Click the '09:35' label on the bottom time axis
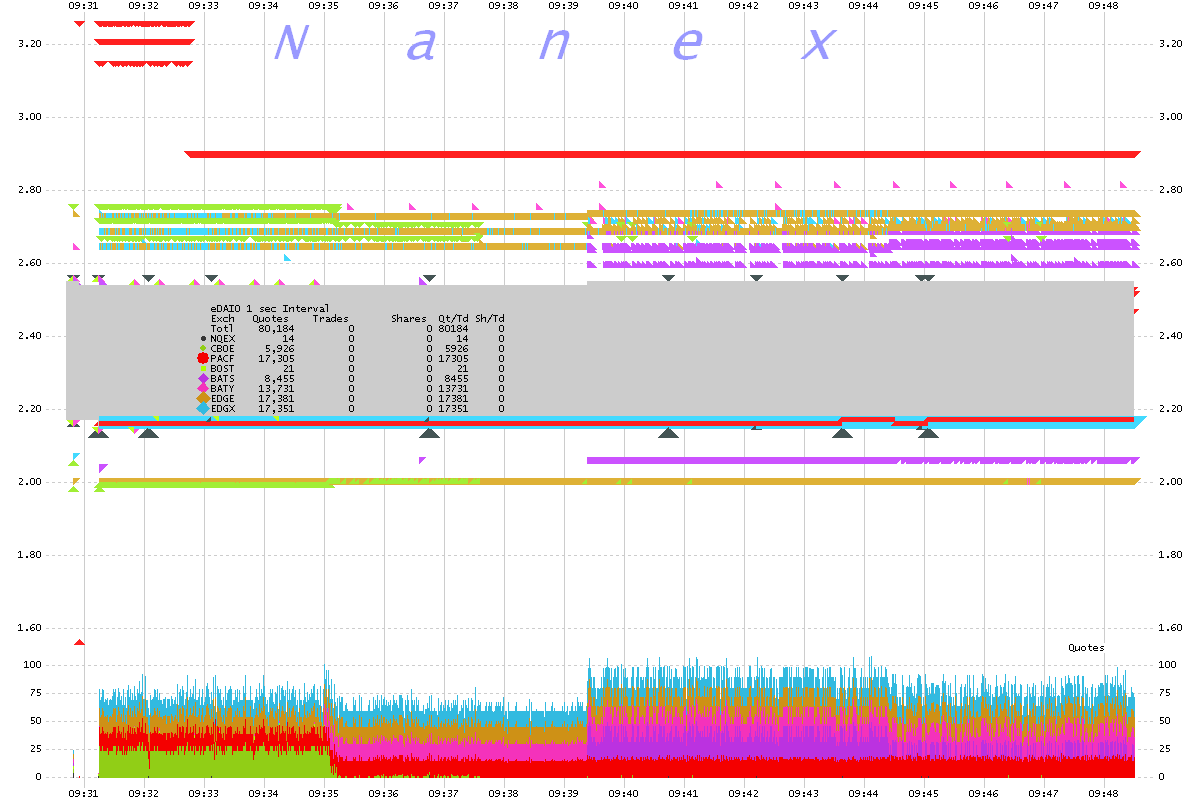This screenshot has height=800, width=1201. coord(323,793)
